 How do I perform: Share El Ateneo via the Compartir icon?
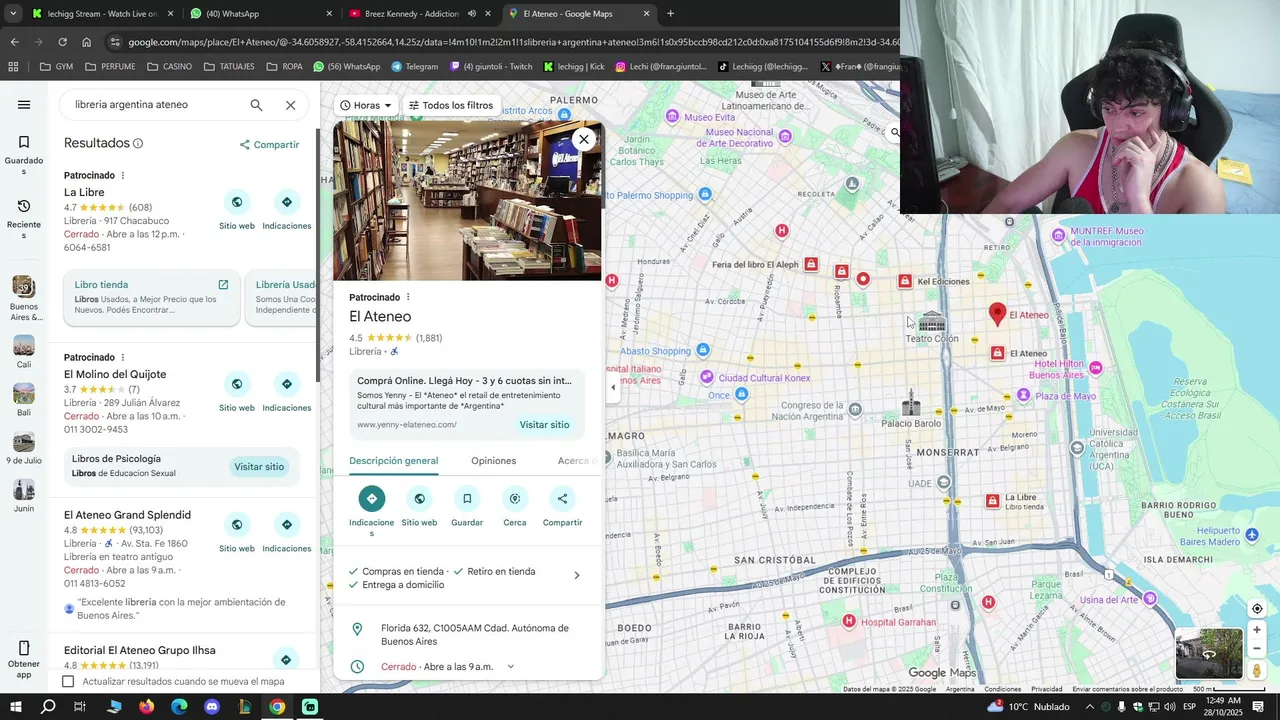pos(562,498)
